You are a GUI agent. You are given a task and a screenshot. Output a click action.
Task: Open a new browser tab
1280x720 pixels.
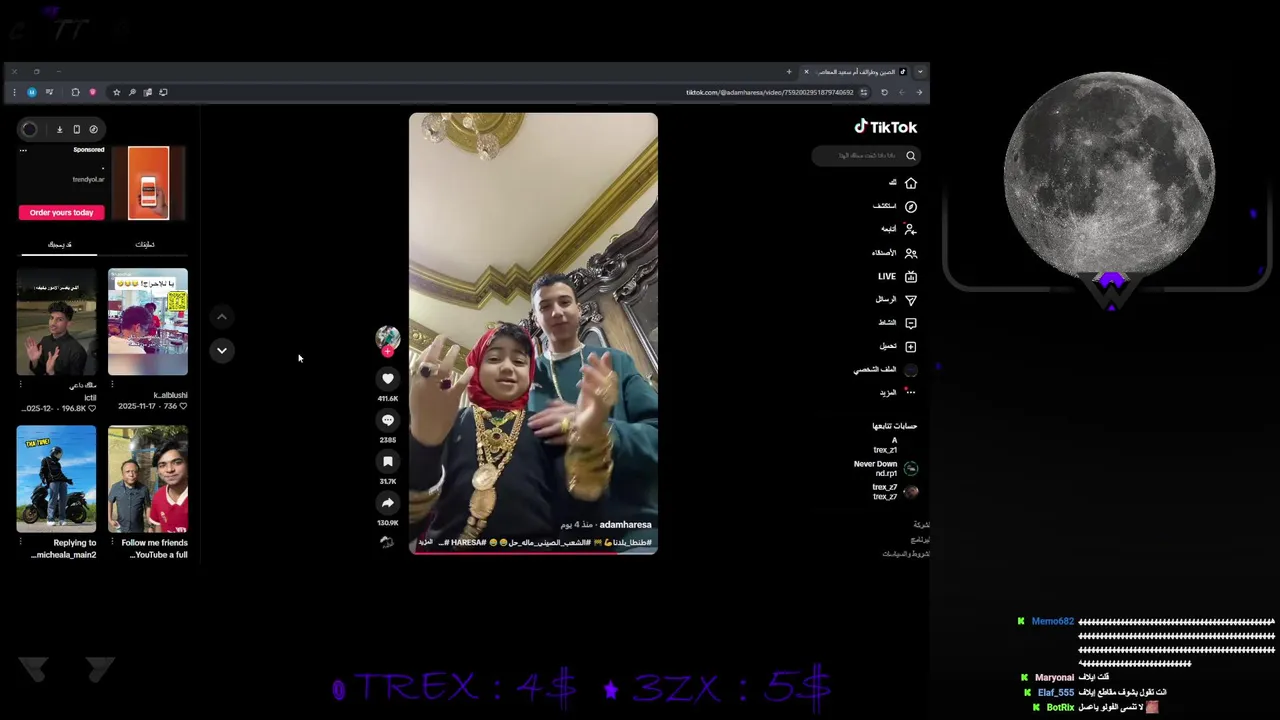(x=789, y=72)
